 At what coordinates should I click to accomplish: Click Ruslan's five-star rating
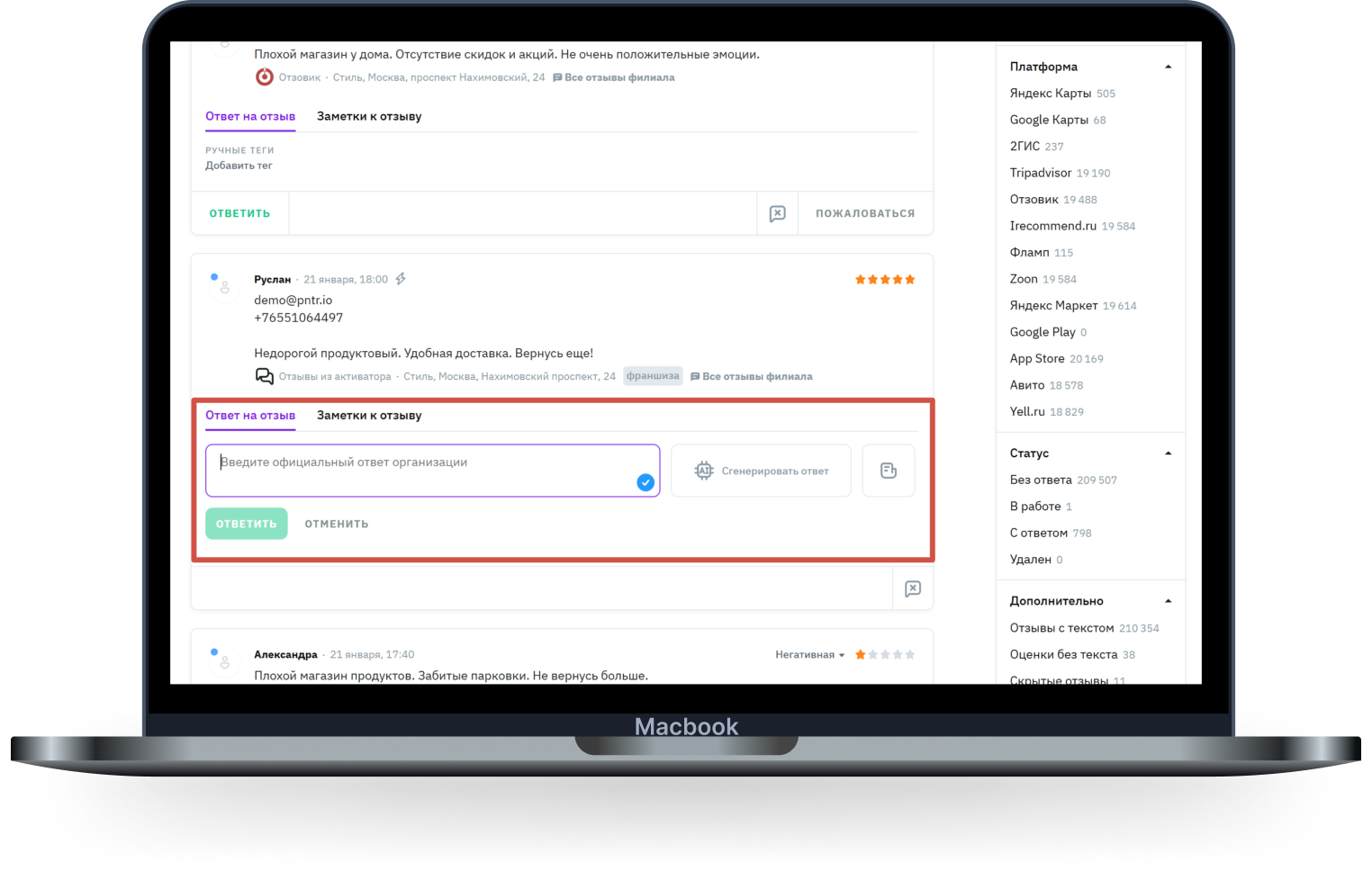[884, 280]
